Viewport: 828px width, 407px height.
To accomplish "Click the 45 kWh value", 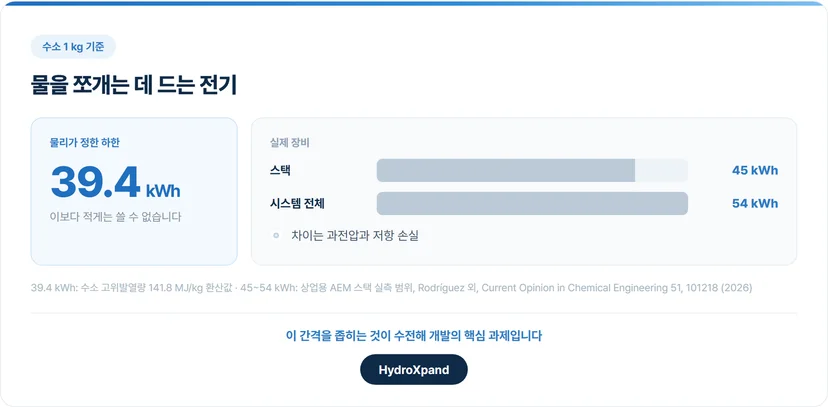I will [755, 171].
